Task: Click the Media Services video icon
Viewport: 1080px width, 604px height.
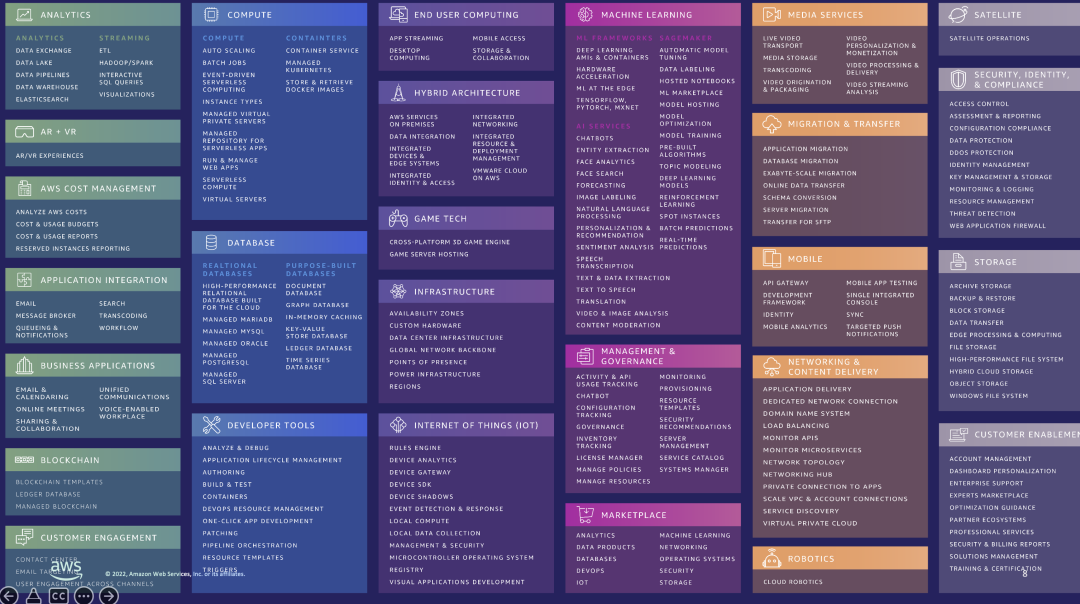Action: [771, 14]
